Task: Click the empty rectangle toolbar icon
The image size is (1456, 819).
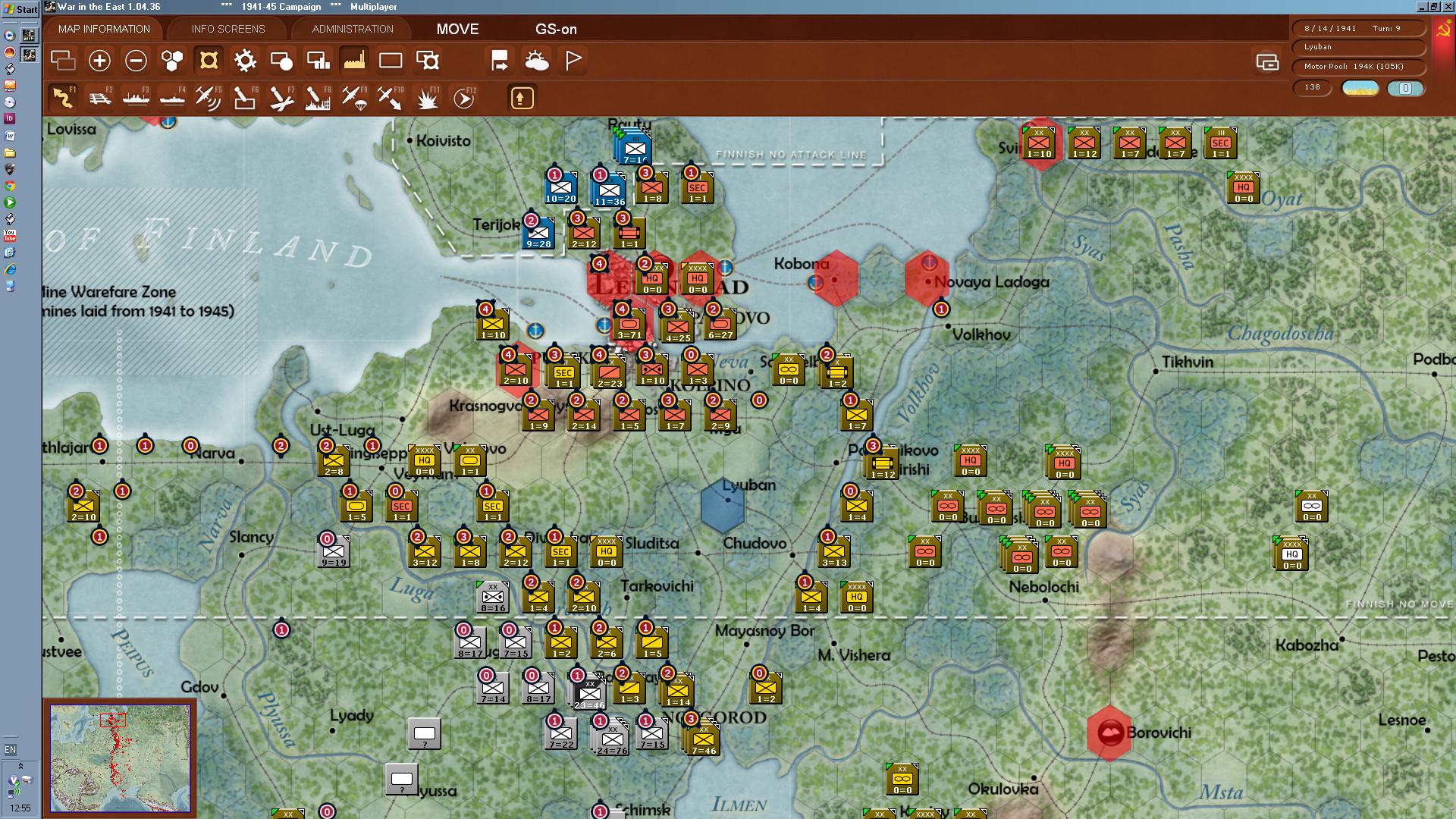Action: point(391,61)
